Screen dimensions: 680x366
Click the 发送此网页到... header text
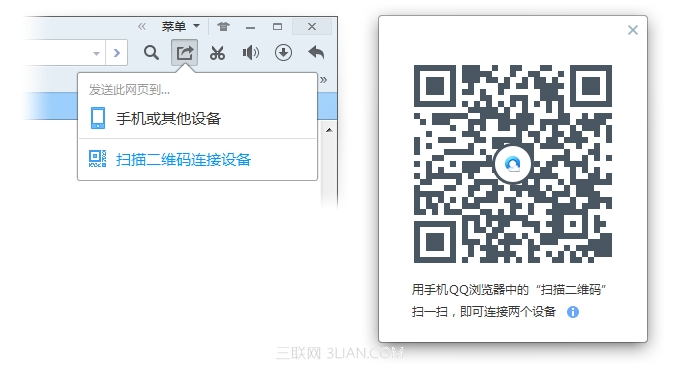pos(129,90)
